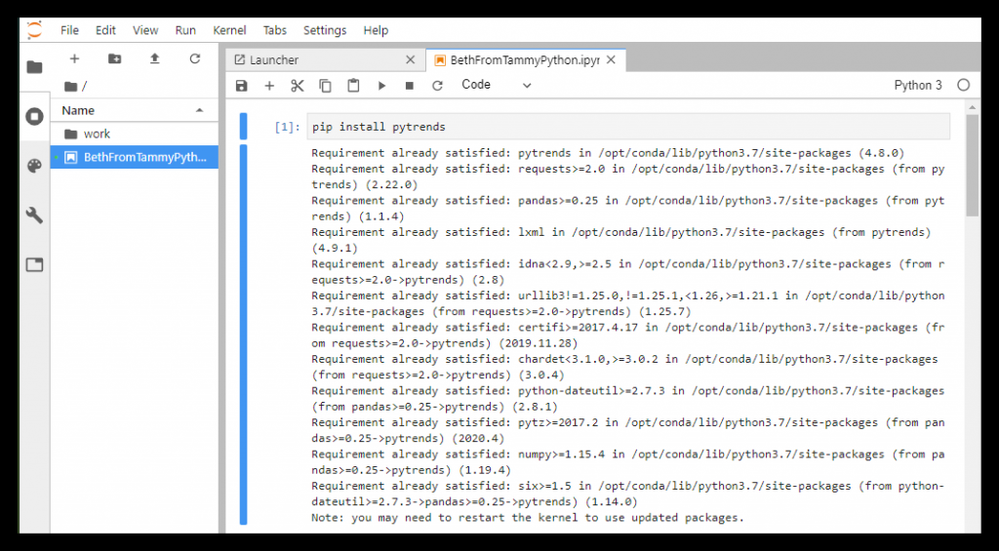Image resolution: width=999 pixels, height=551 pixels.
Task: Show Running Terminals and Kernels panel
Action: 34,117
